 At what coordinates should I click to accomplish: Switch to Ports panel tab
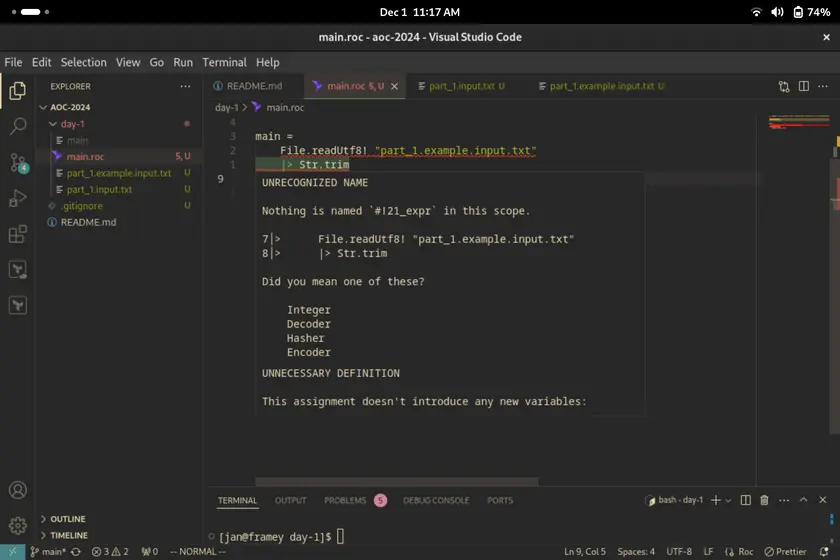pos(500,500)
